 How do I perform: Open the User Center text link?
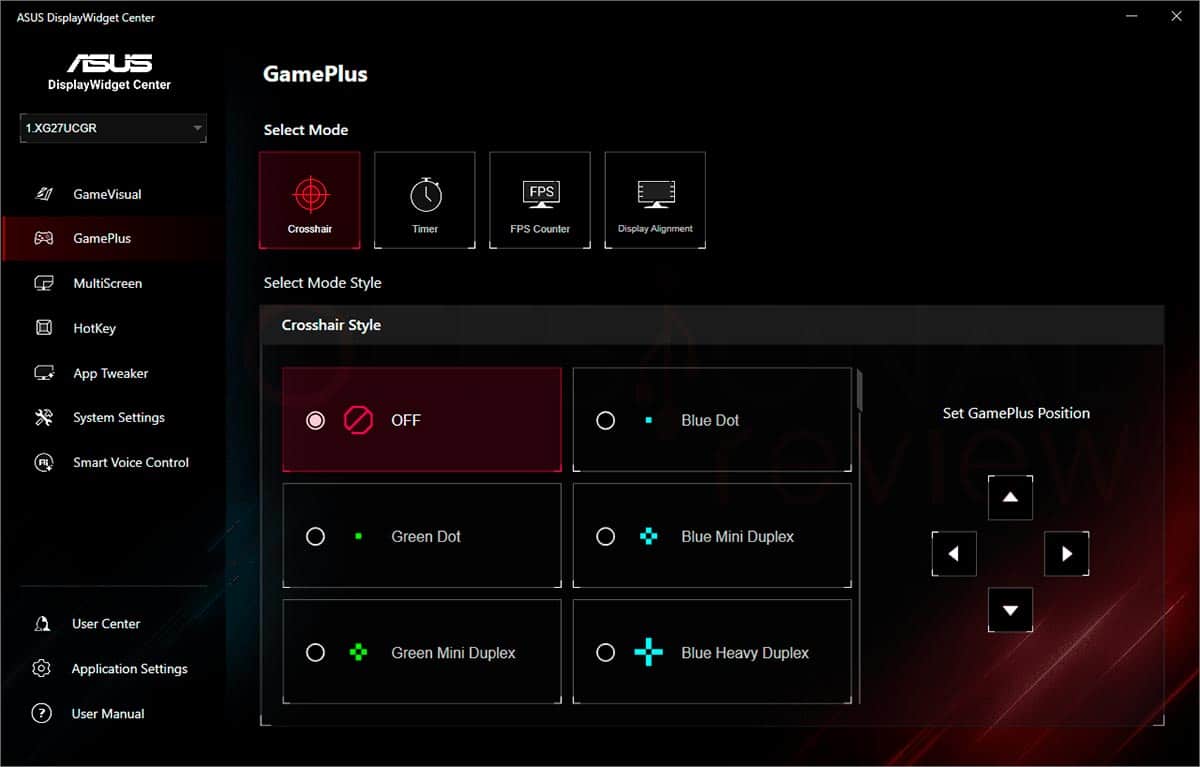106,624
